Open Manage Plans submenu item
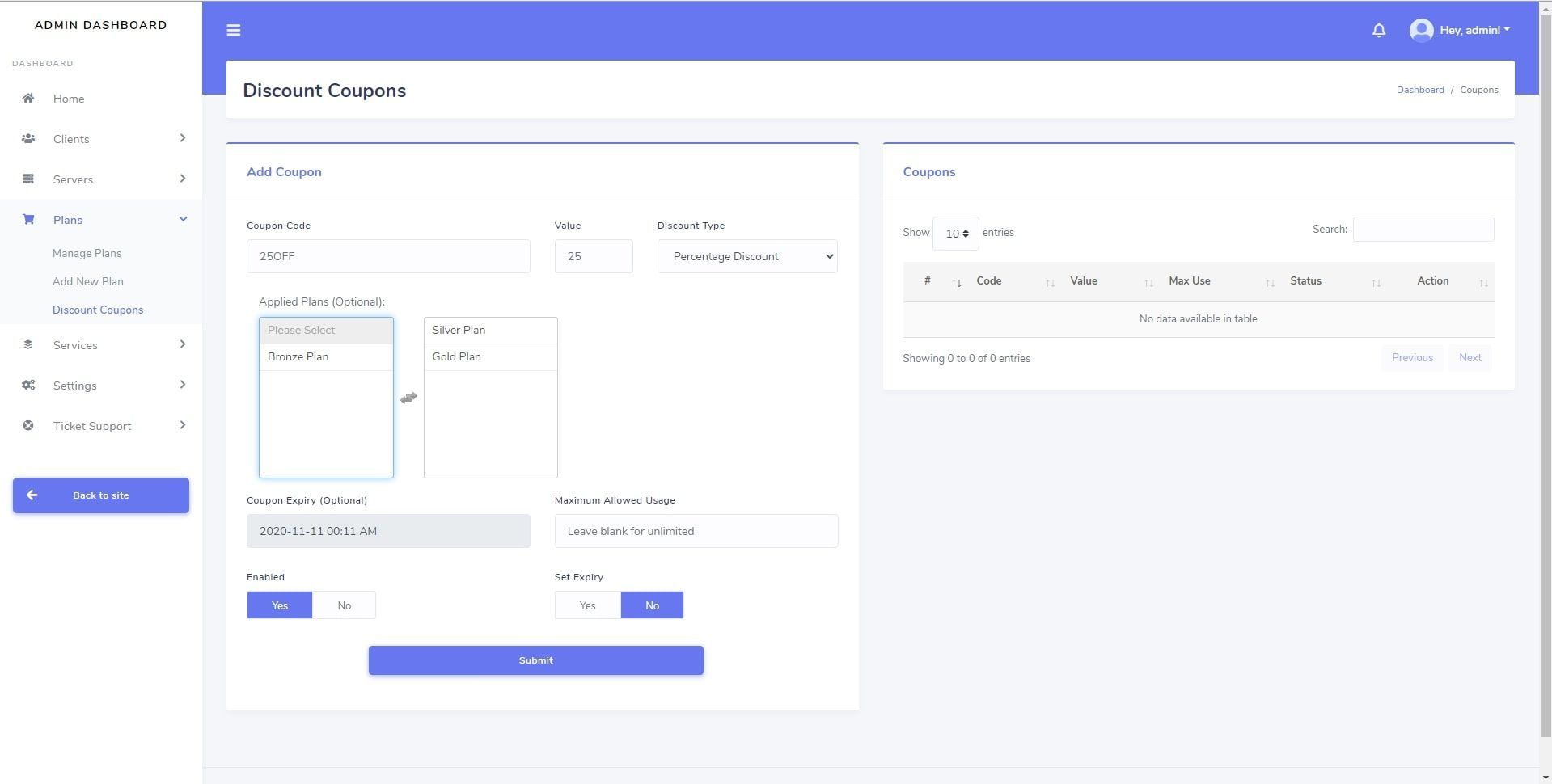Image resolution: width=1552 pixels, height=784 pixels. 87,253
